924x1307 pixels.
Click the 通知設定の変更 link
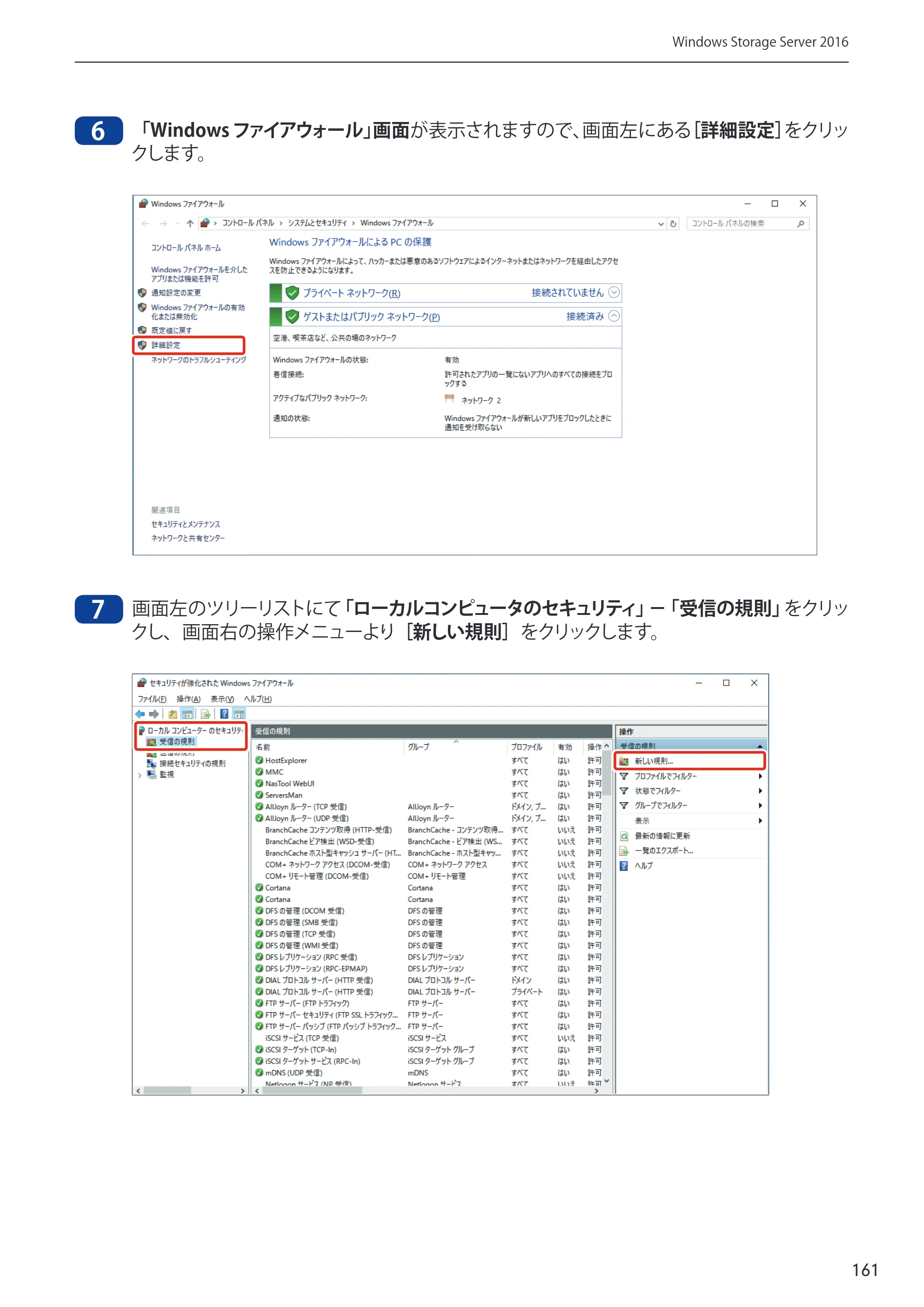(x=176, y=292)
